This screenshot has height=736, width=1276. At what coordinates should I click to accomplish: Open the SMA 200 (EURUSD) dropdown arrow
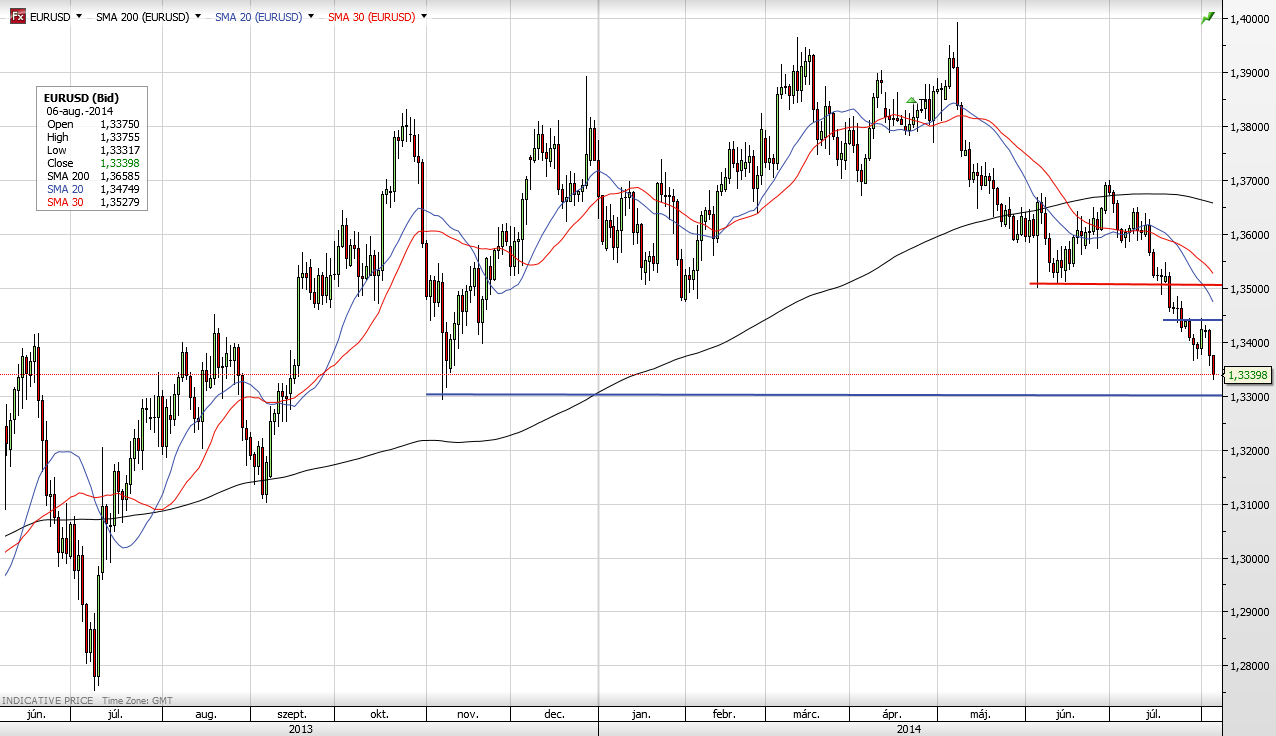point(197,17)
